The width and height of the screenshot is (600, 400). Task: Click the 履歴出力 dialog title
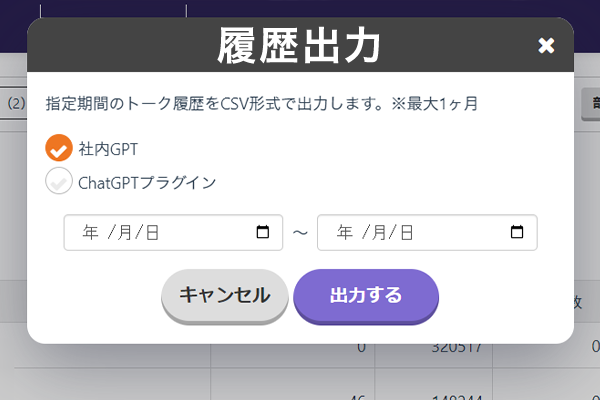coord(299,46)
